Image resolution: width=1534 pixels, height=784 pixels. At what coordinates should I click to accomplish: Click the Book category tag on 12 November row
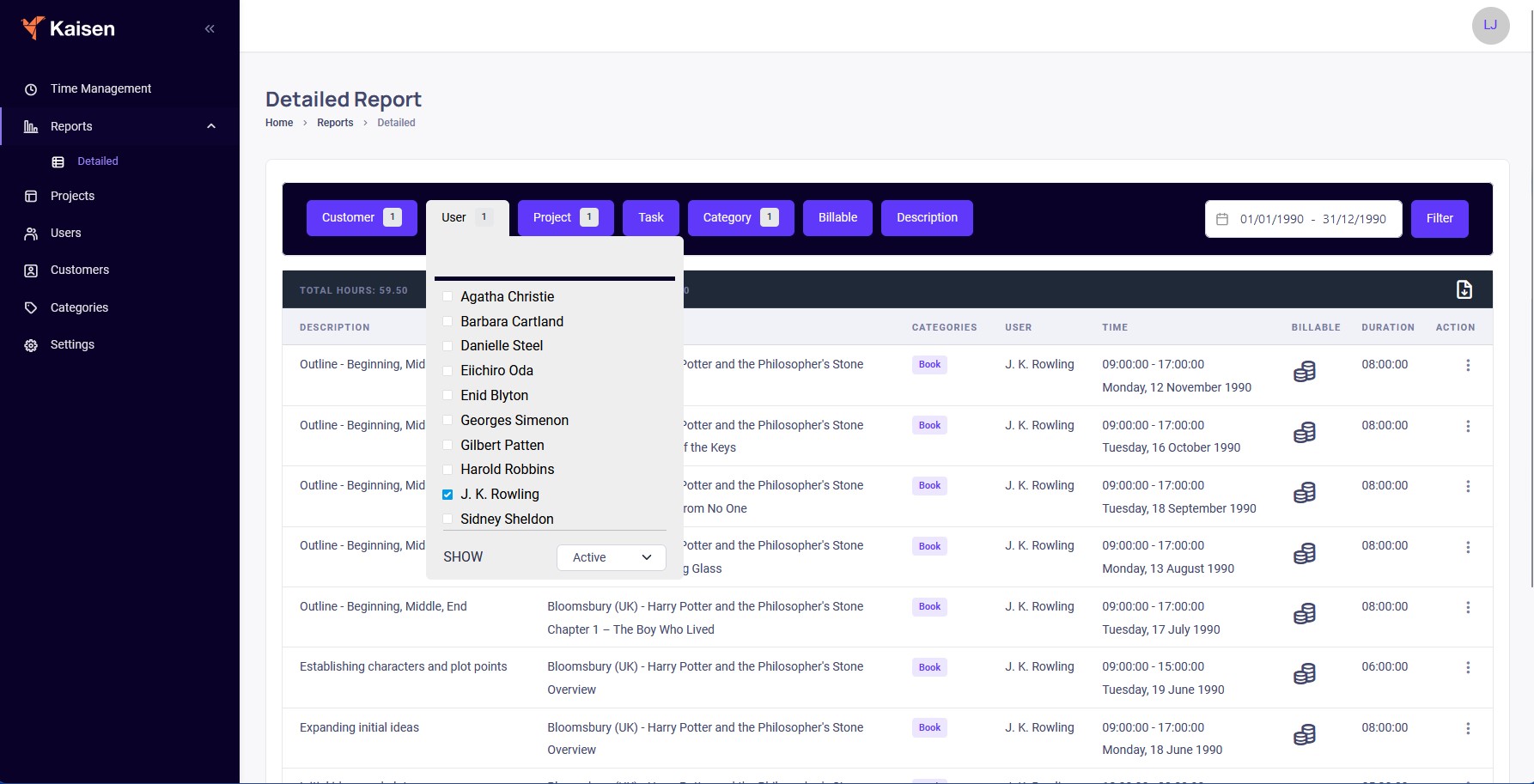click(929, 365)
